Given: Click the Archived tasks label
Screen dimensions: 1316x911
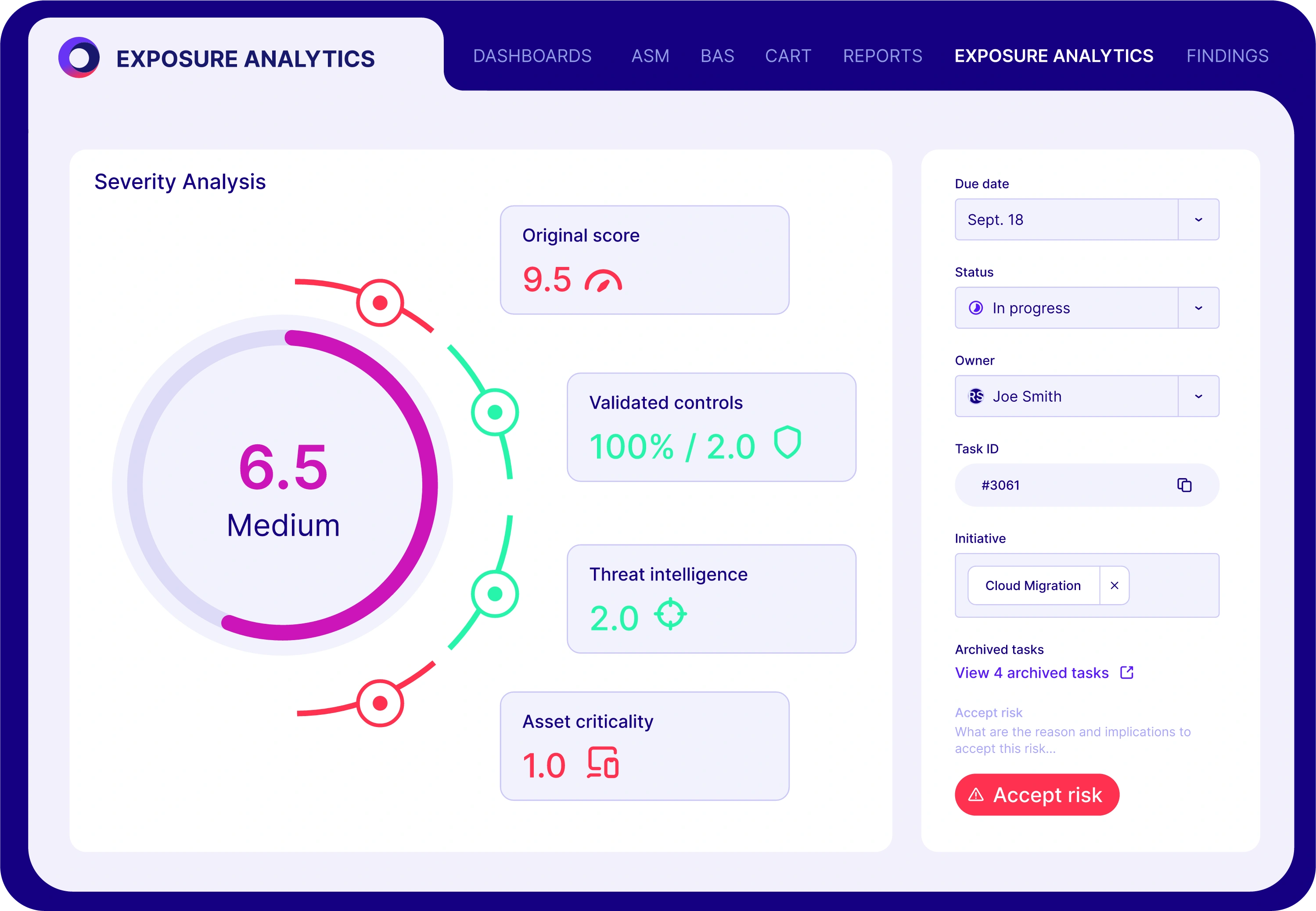Looking at the screenshot, I should click(999, 650).
